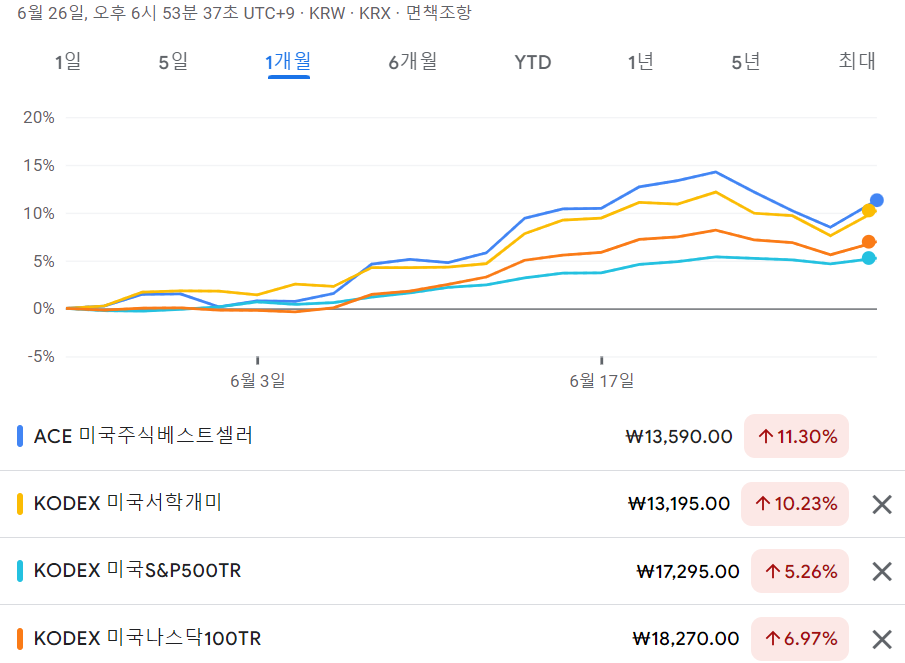Viewport: 905px width, 663px height.
Task: Remove KODEX 미국나스닥100TR from comparison
Action: (882, 639)
